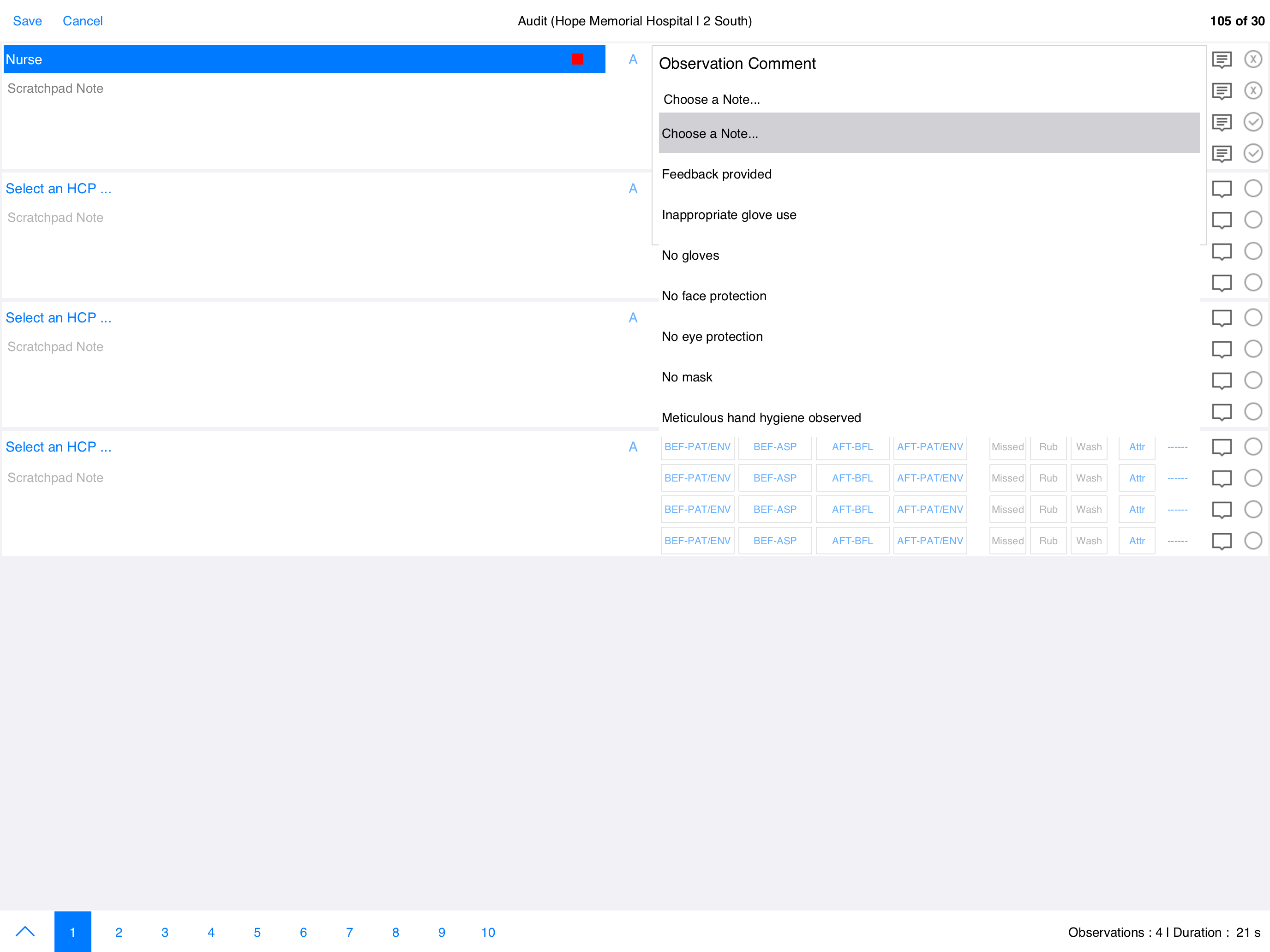Image resolution: width=1270 pixels, height=952 pixels.
Task: Go to page 7
Action: [350, 932]
